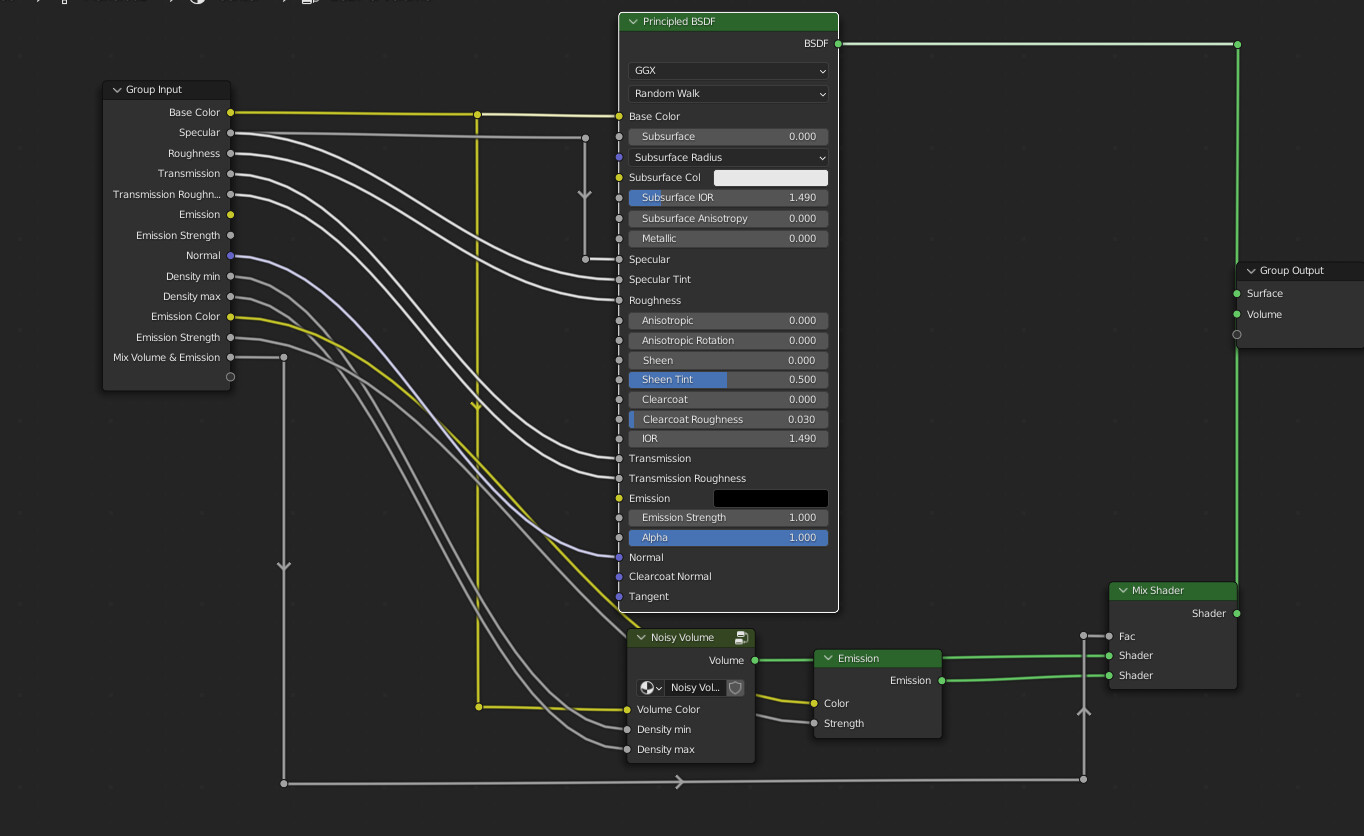This screenshot has width=1364, height=836.
Task: Click the Subsurface 0.000 value slider
Action: (729, 137)
